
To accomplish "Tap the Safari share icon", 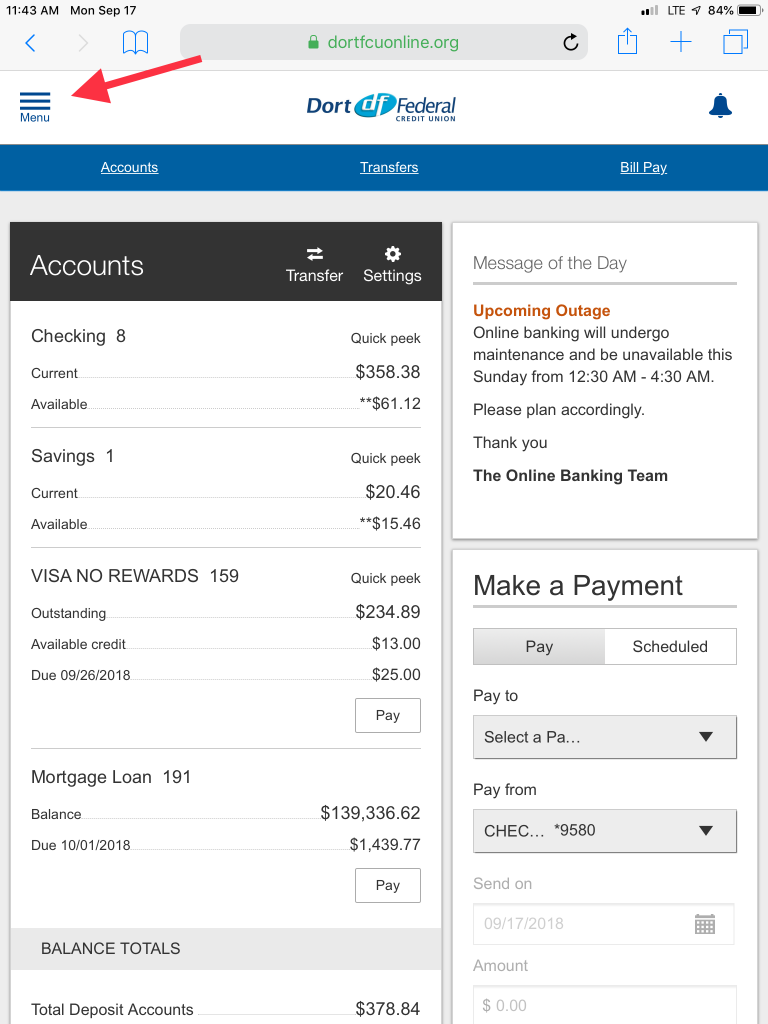I will 627,42.
